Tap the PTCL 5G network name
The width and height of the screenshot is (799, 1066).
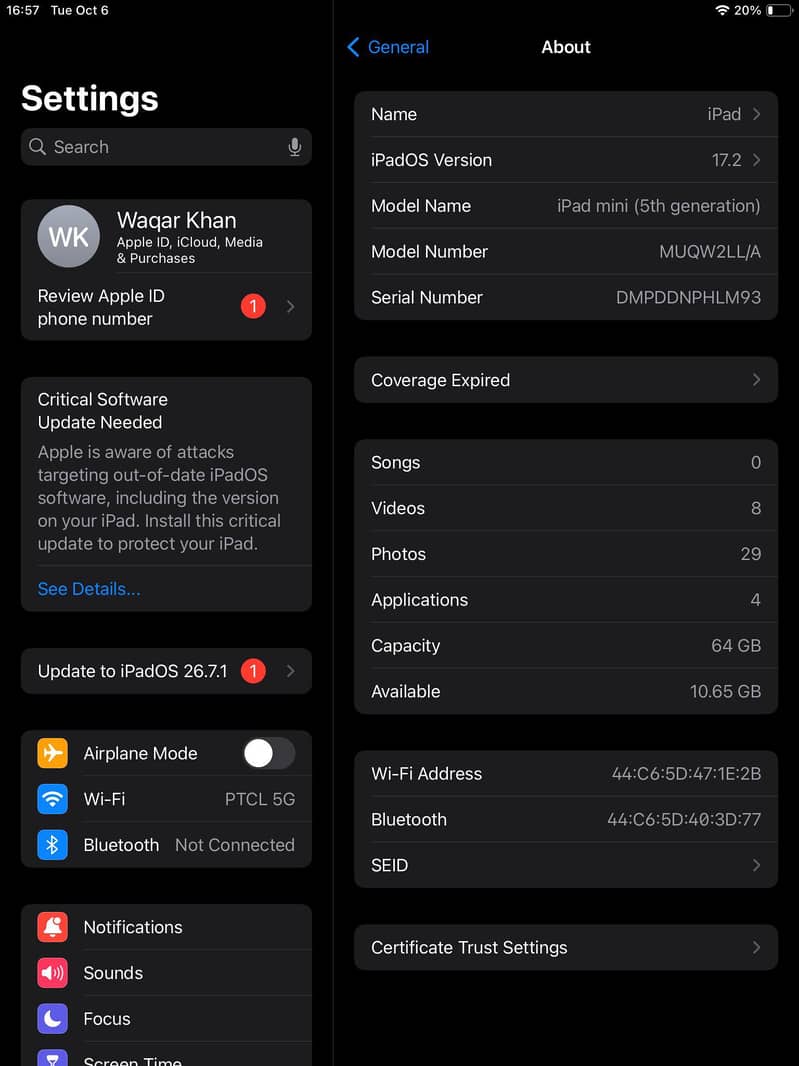click(260, 799)
